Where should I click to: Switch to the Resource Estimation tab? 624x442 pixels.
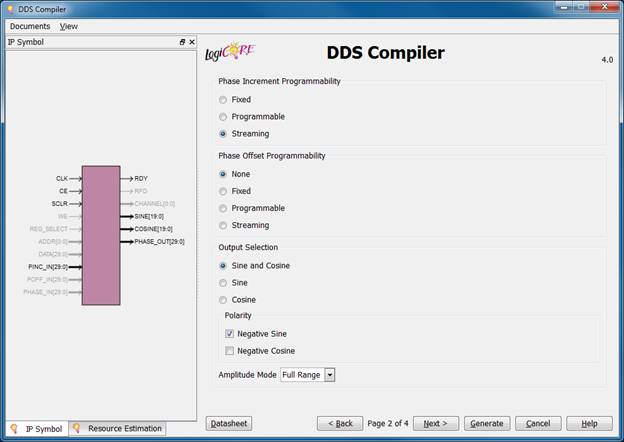click(118, 428)
